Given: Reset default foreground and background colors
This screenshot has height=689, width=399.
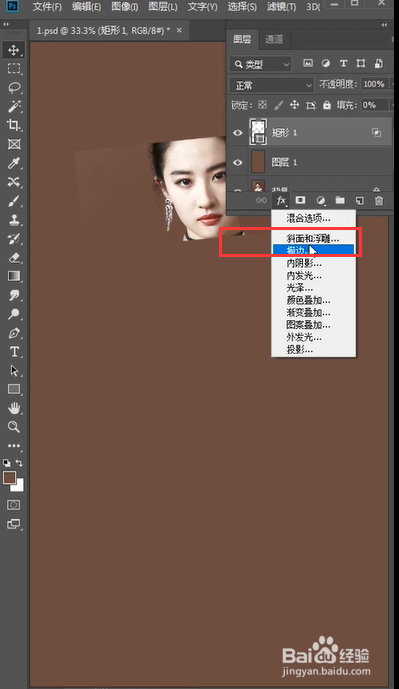Looking at the screenshot, I should click(7, 463).
